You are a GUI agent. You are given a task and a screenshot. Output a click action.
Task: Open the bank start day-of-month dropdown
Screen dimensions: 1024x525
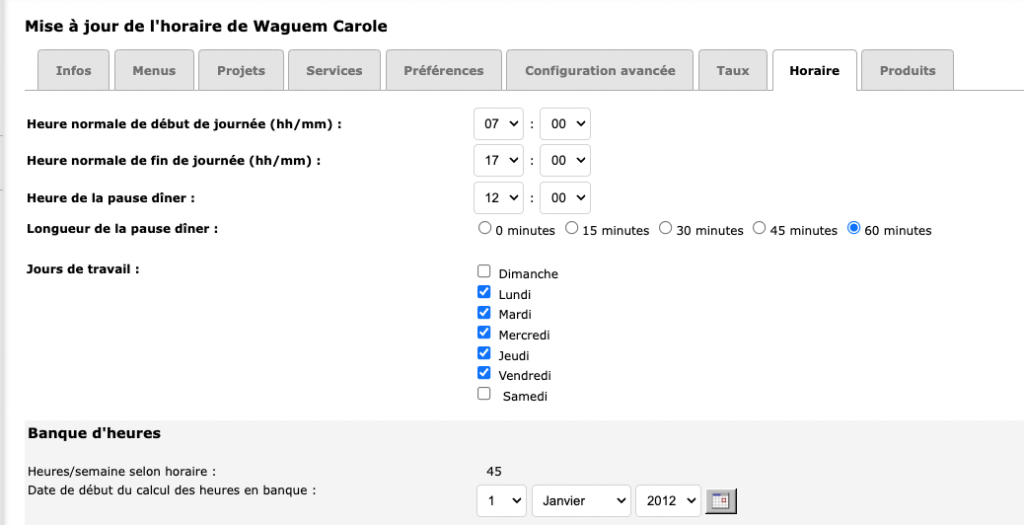coord(501,501)
